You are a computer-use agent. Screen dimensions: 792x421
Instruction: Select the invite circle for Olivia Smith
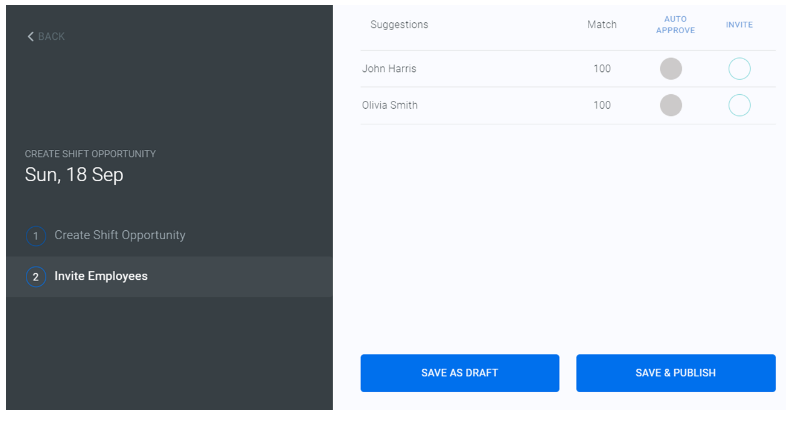point(739,105)
